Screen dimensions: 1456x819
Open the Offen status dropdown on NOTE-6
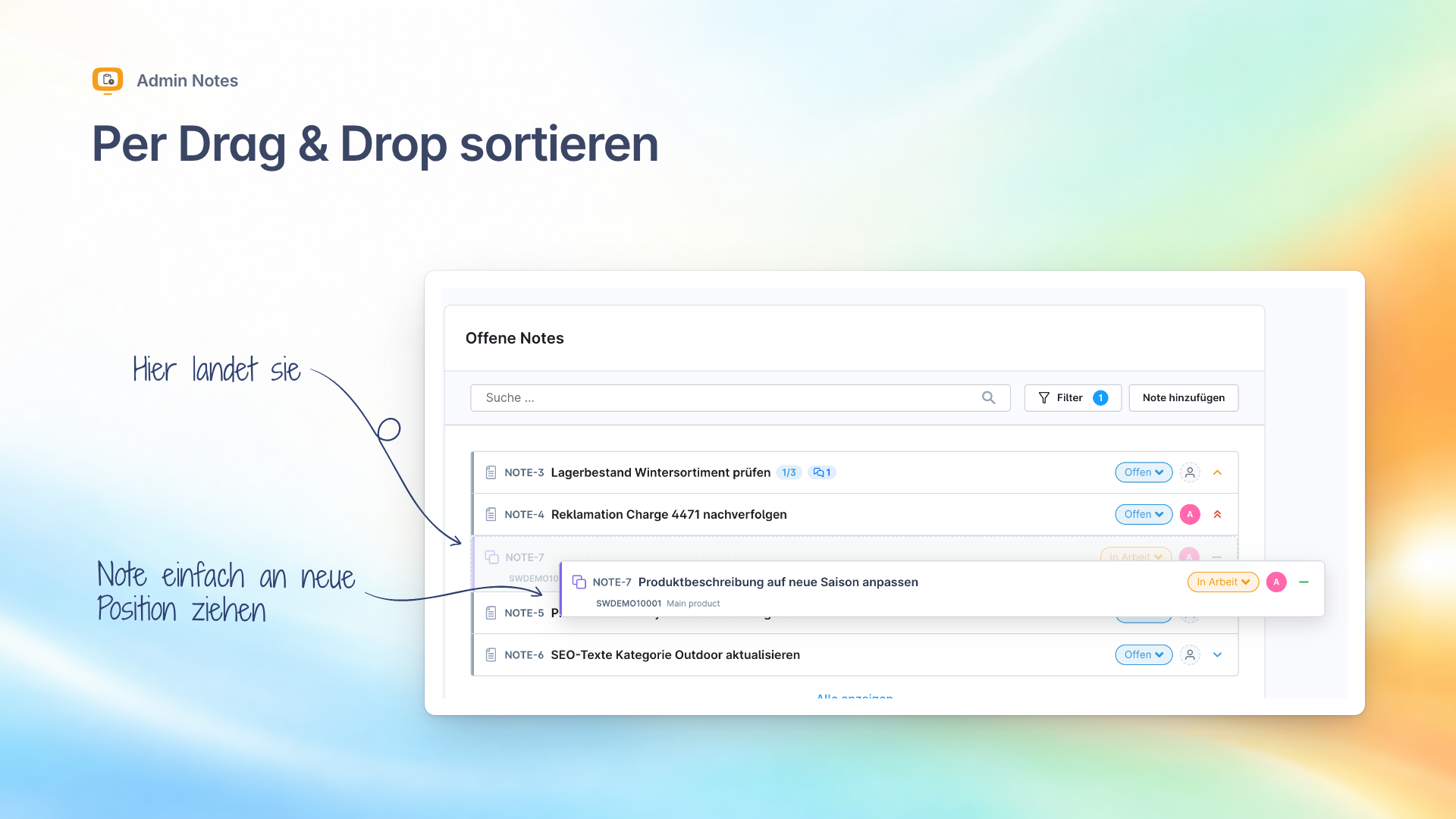point(1144,654)
